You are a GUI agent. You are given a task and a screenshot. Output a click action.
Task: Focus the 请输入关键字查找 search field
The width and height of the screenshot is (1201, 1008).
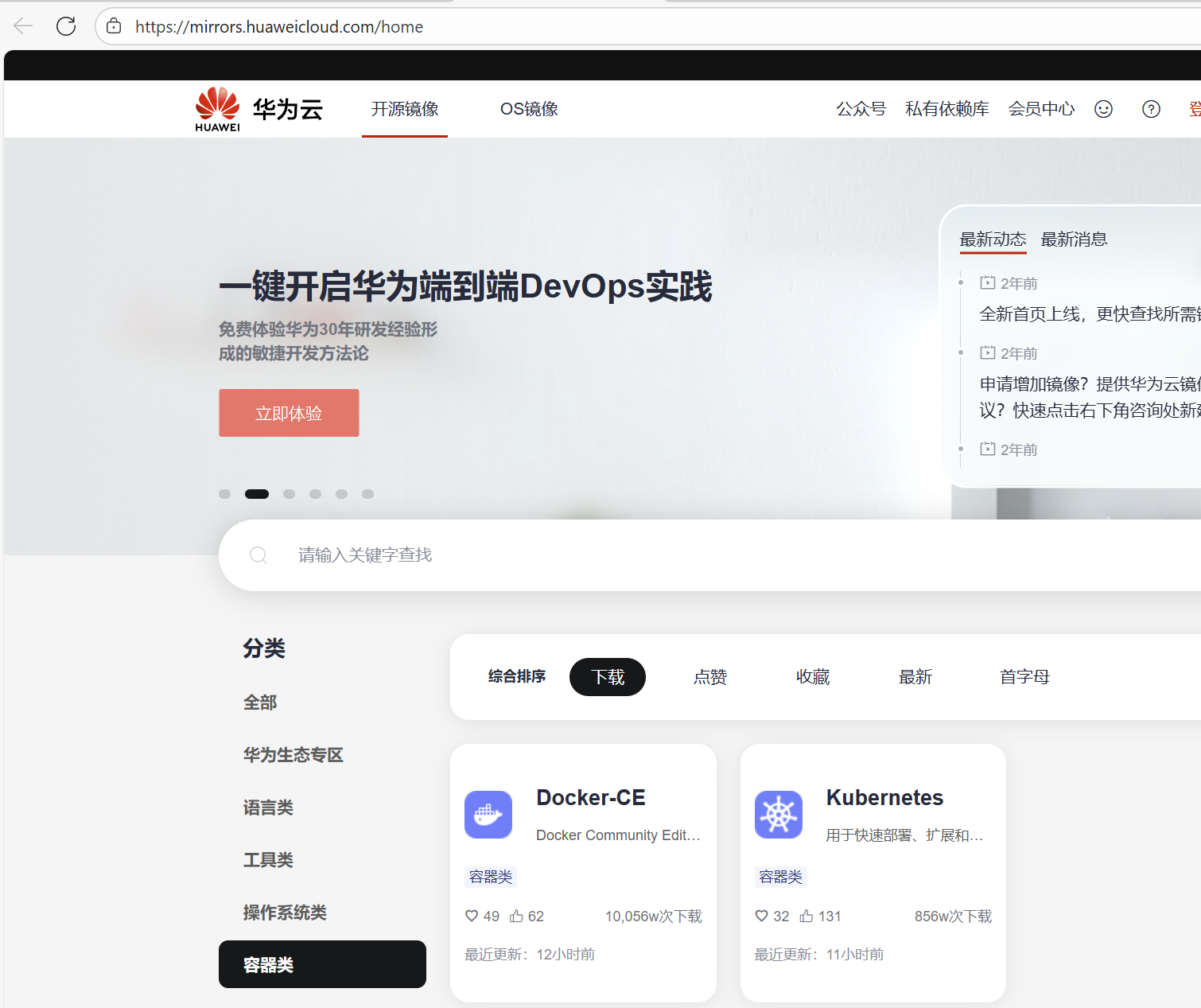pyautogui.click(x=709, y=555)
